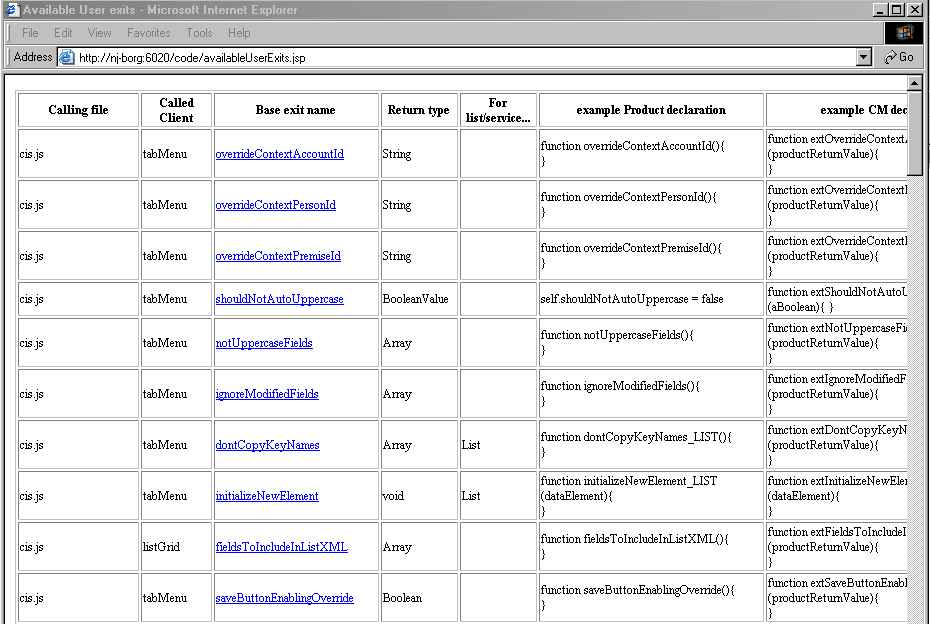
Task: Open the File menu
Action: click(30, 32)
